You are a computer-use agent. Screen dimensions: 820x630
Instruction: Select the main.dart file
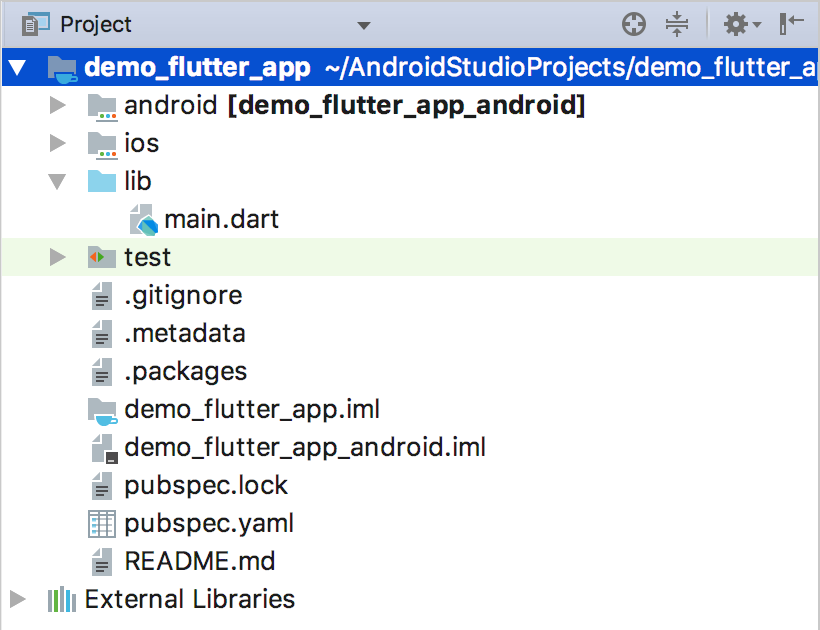[x=221, y=220]
